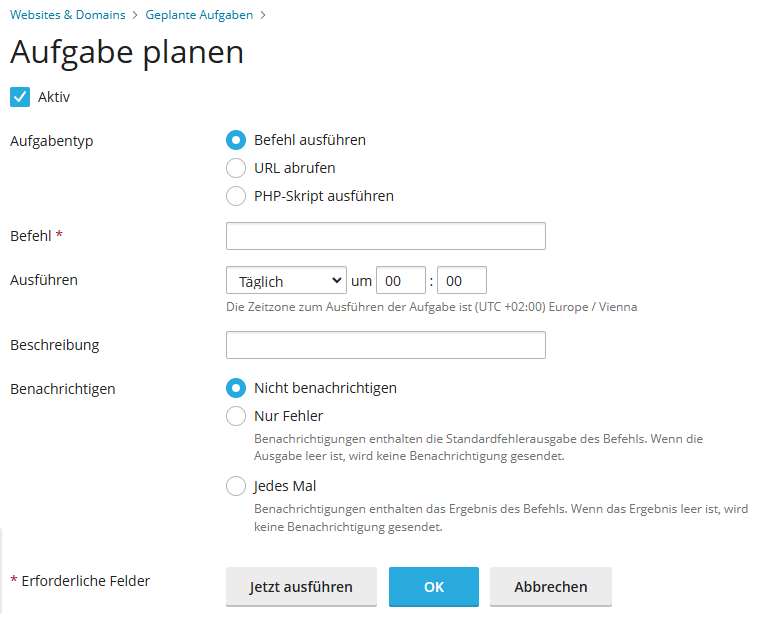
Task: Select the Befehl ausführen radio button
Action: point(236,140)
